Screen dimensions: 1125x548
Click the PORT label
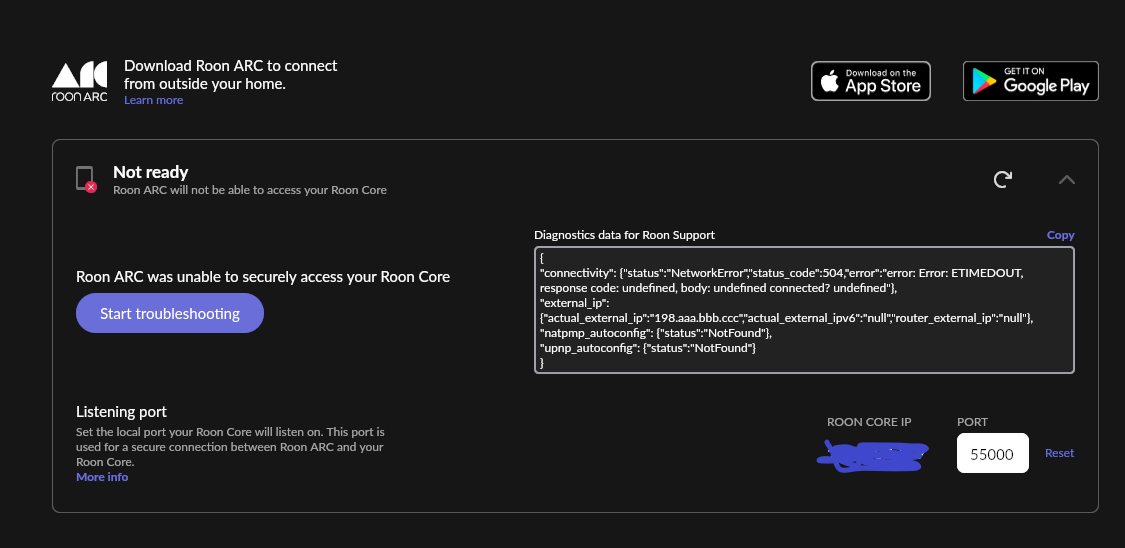pos(972,422)
